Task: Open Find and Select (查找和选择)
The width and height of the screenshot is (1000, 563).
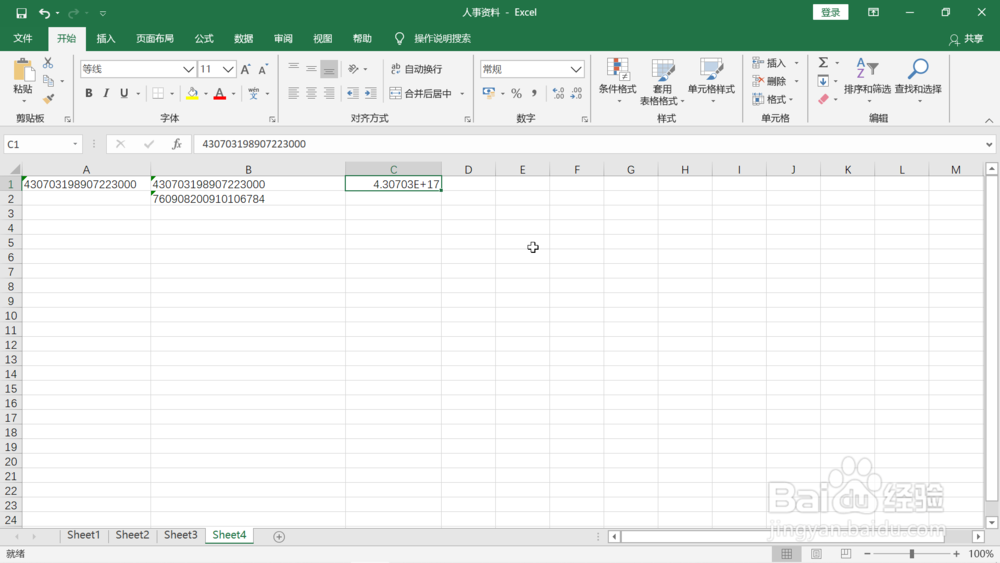Action: point(918,82)
